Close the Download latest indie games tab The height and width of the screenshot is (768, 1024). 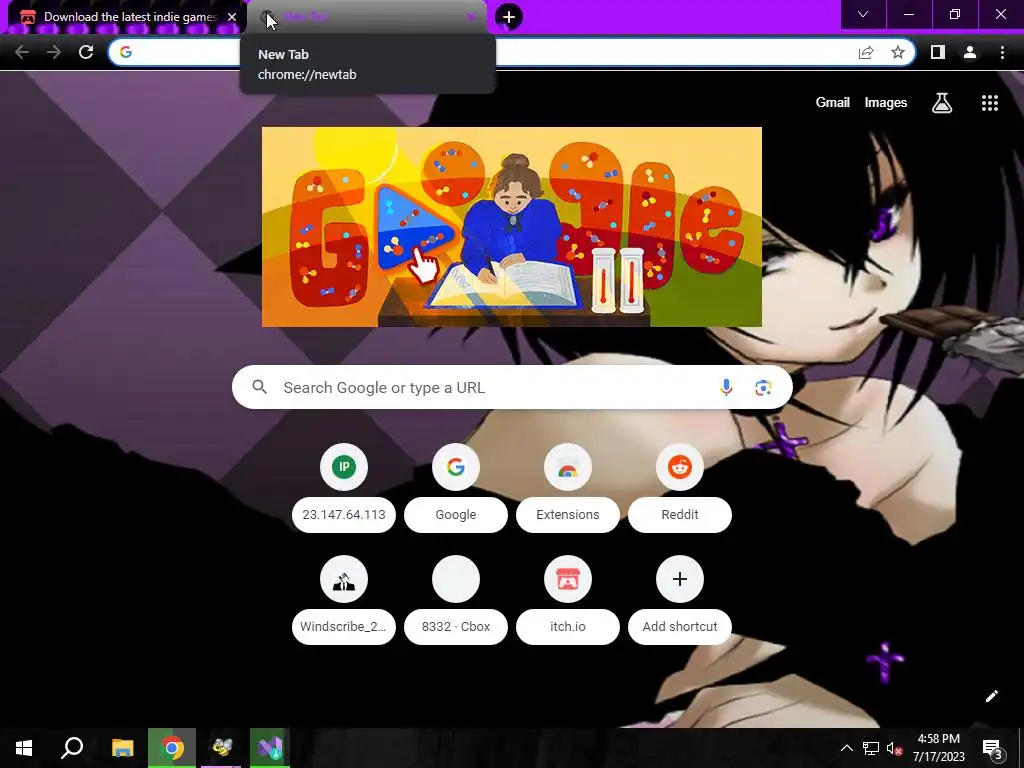(232, 17)
